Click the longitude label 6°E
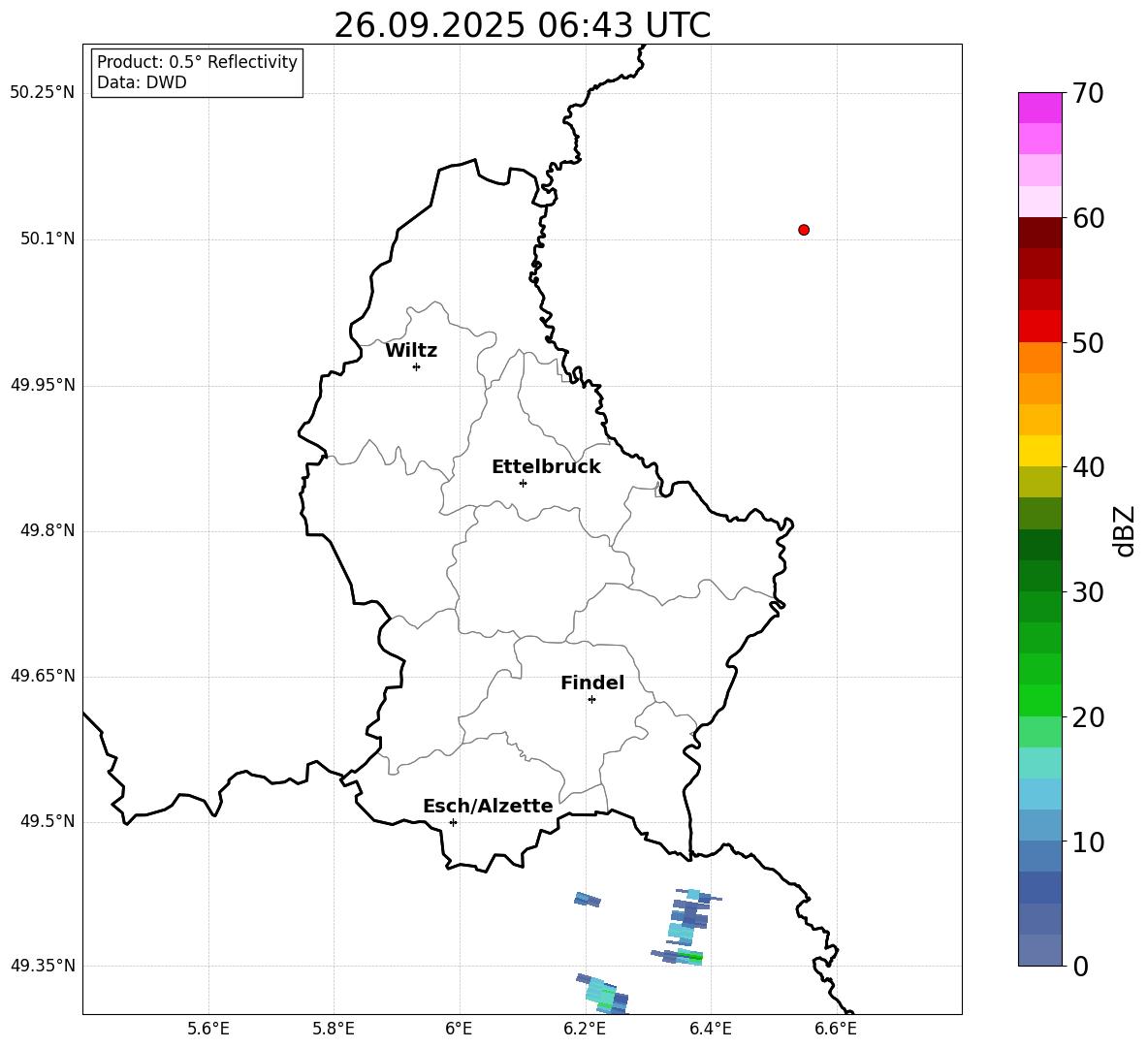 tap(459, 1029)
